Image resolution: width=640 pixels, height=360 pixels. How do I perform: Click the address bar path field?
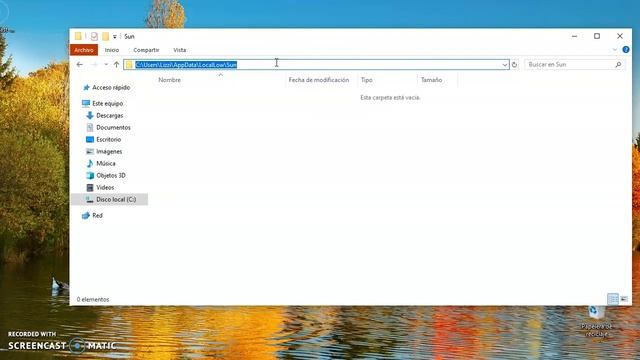point(316,64)
